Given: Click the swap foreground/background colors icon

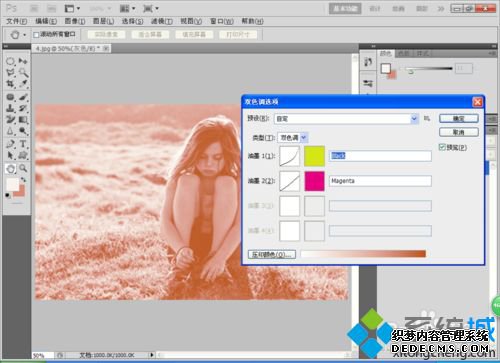Looking at the screenshot, I should pyautogui.click(x=23, y=180).
